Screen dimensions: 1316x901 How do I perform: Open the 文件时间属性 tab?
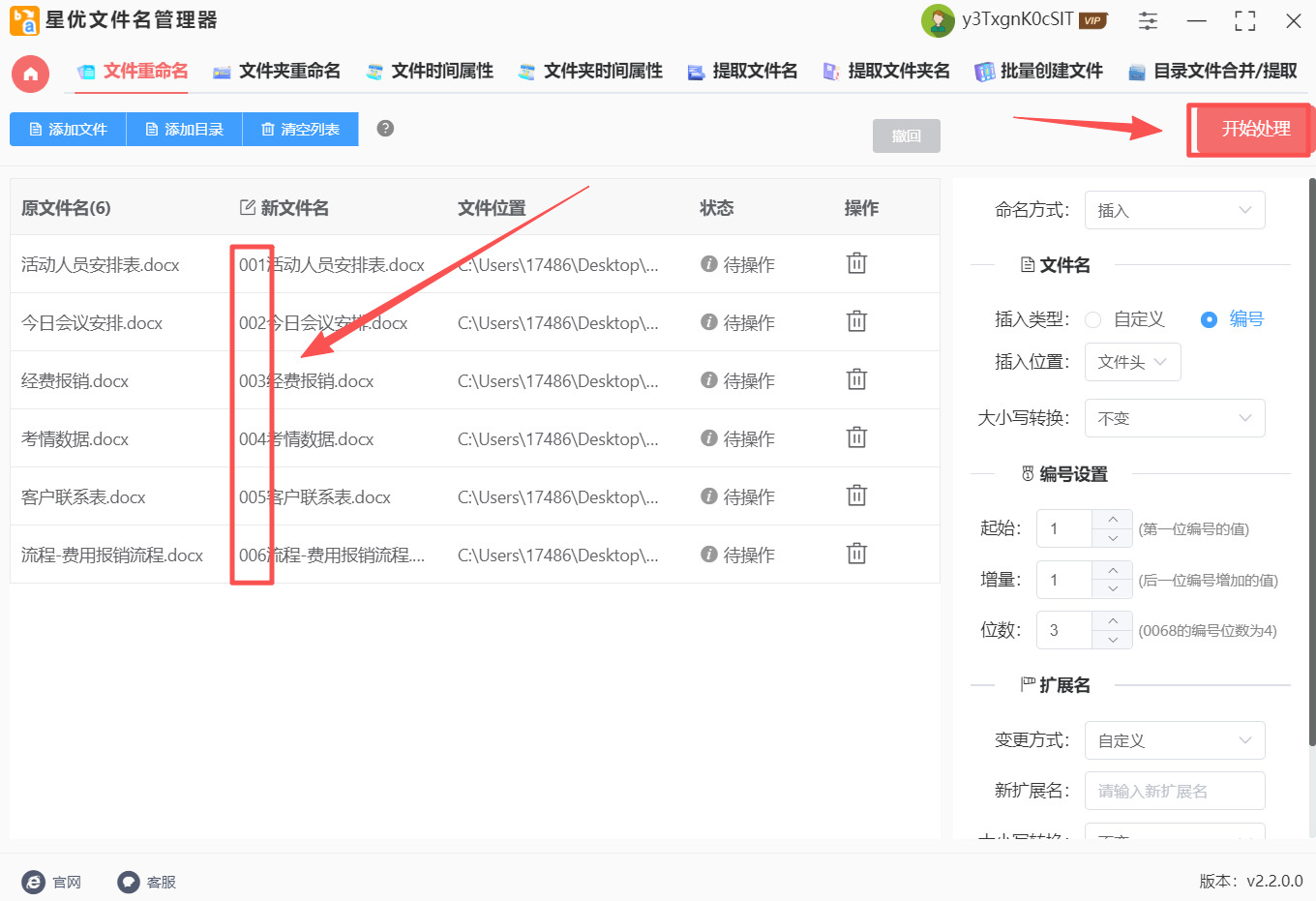pyautogui.click(x=430, y=71)
